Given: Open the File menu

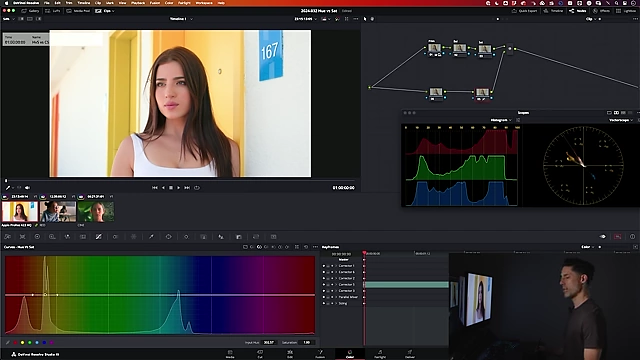Looking at the screenshot, I should coord(47,3).
